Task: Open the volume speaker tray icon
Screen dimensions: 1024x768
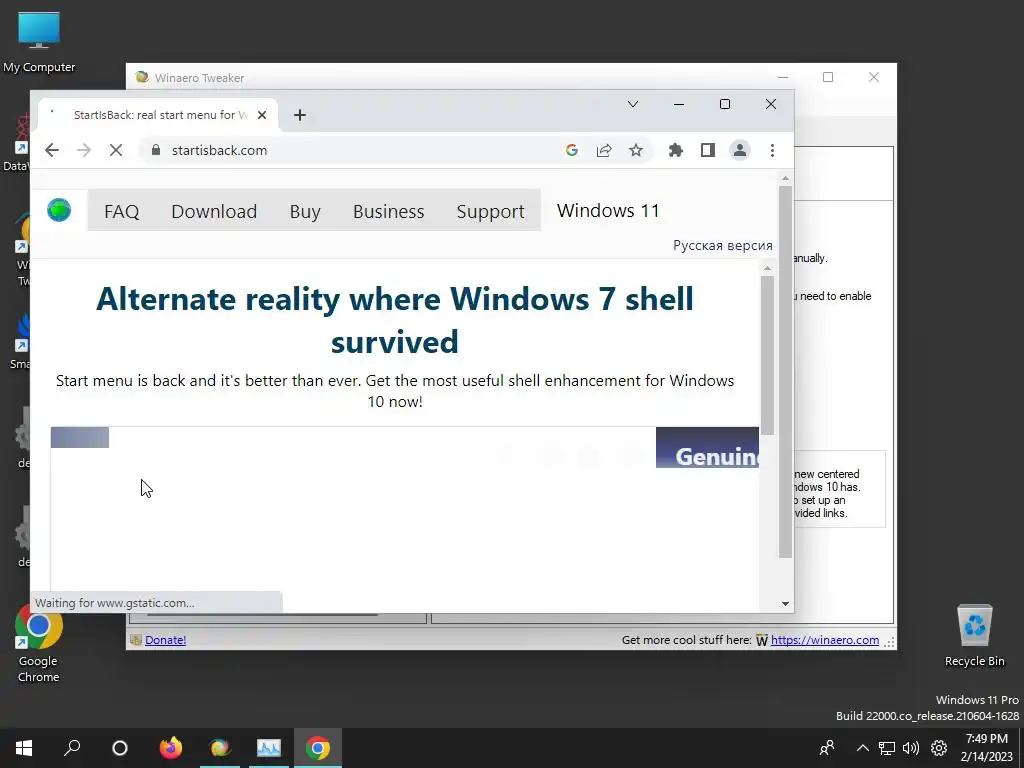Action: coord(910,748)
